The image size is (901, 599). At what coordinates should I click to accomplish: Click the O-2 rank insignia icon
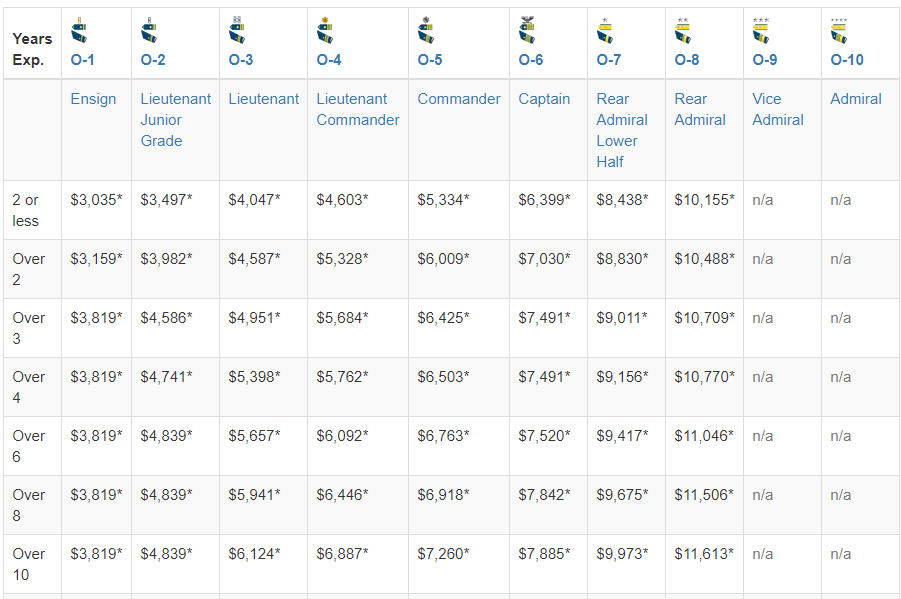[x=149, y=32]
